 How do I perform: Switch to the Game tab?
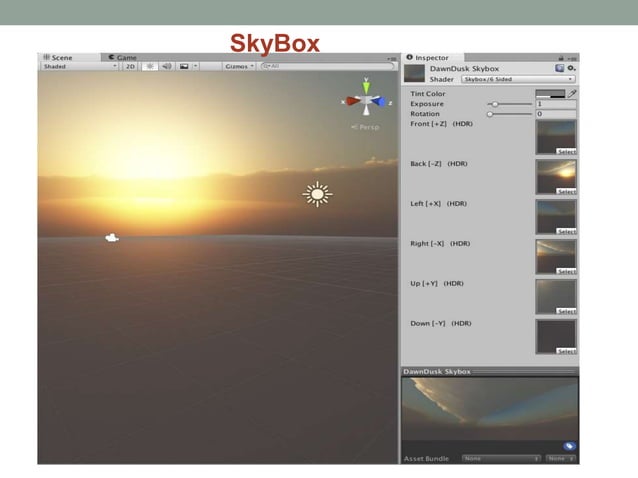click(x=123, y=57)
